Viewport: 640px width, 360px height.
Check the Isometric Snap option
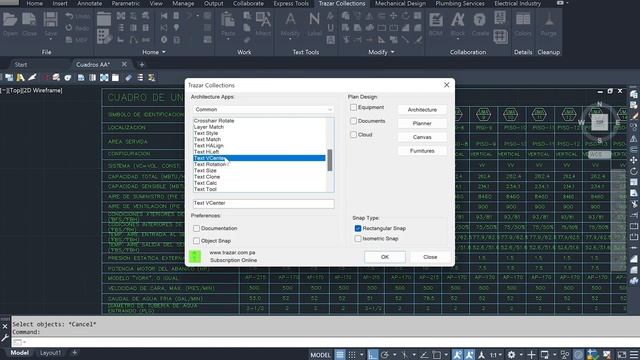coord(358,238)
